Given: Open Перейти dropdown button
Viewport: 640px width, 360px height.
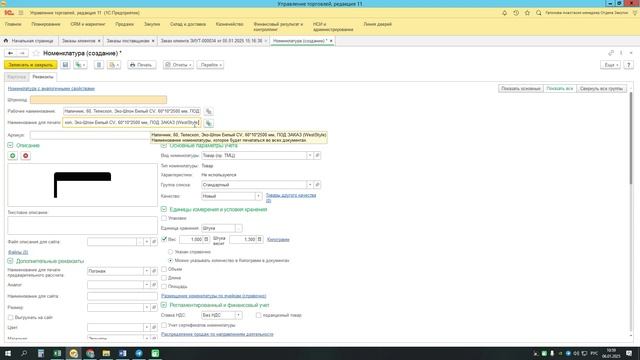Looking at the screenshot, I should 211,65.
